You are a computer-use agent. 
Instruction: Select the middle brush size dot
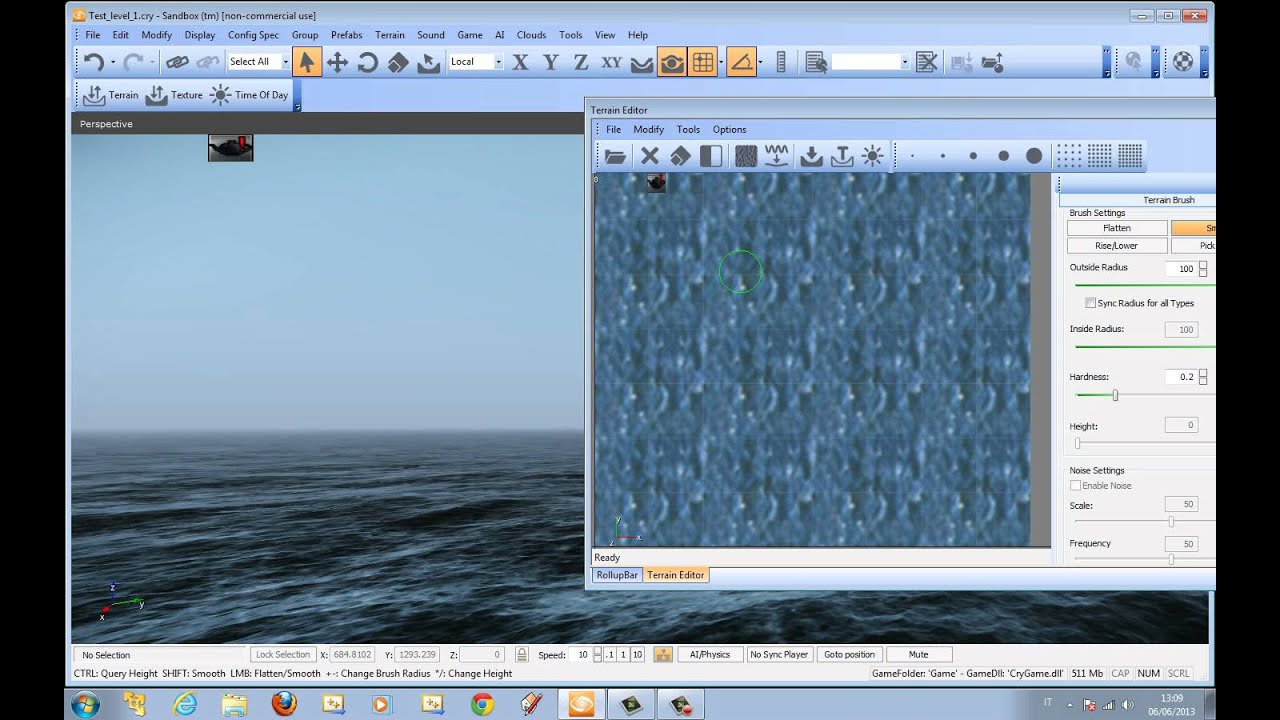(x=973, y=156)
